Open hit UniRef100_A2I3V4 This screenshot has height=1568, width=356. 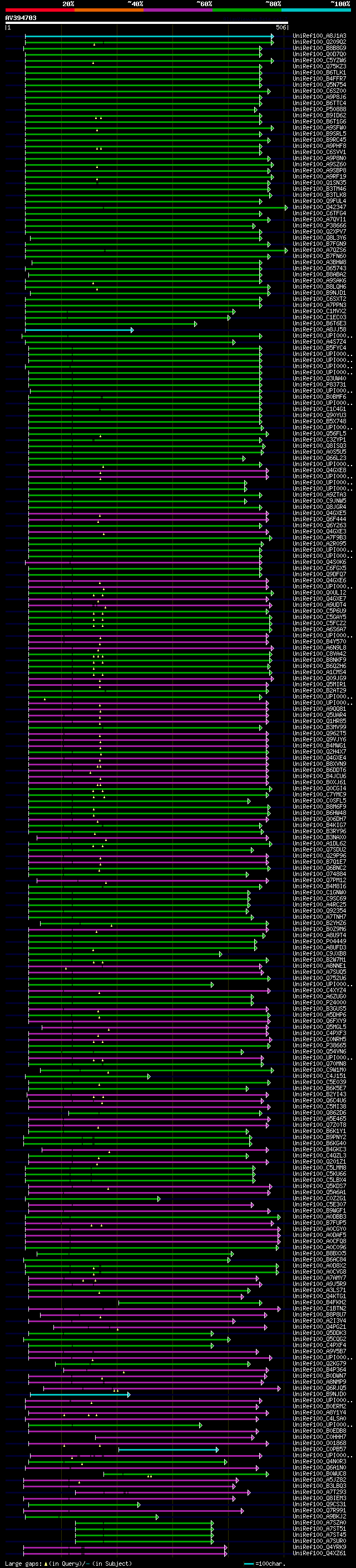pyautogui.click(x=319, y=1320)
